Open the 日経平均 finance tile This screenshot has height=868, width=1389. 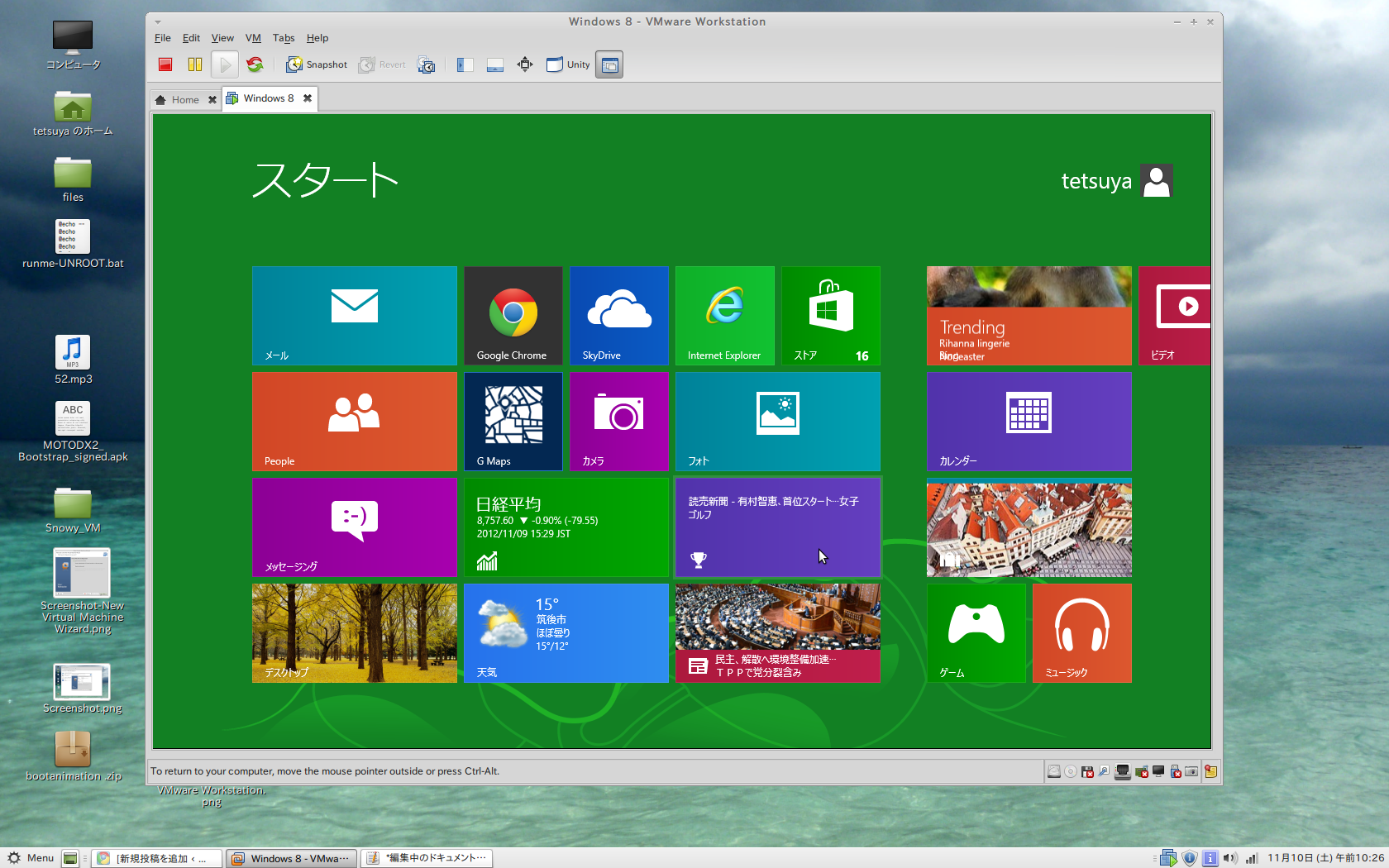click(566, 527)
